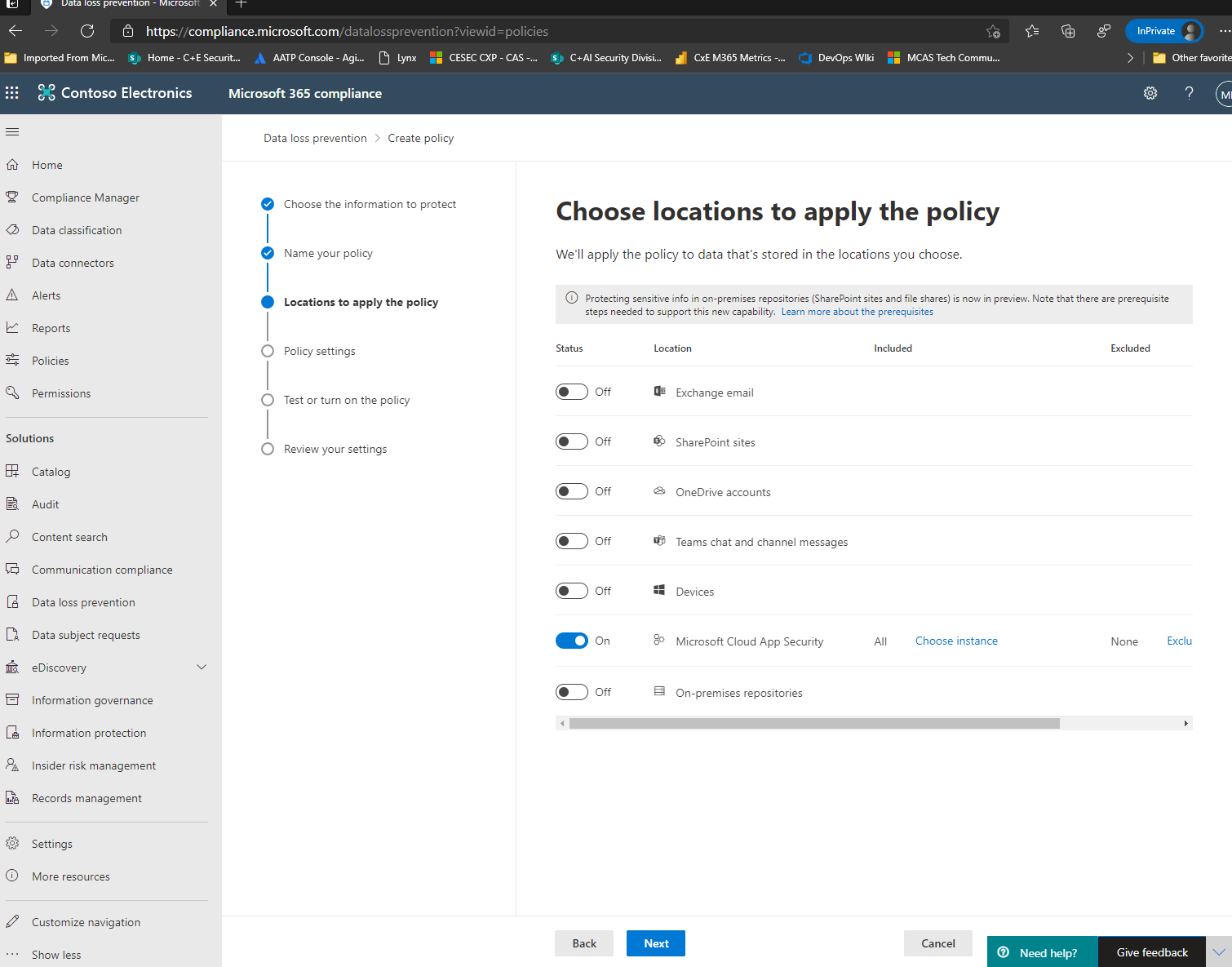Turn on the Devices location toggle
The width and height of the screenshot is (1232, 967).
pyautogui.click(x=571, y=590)
